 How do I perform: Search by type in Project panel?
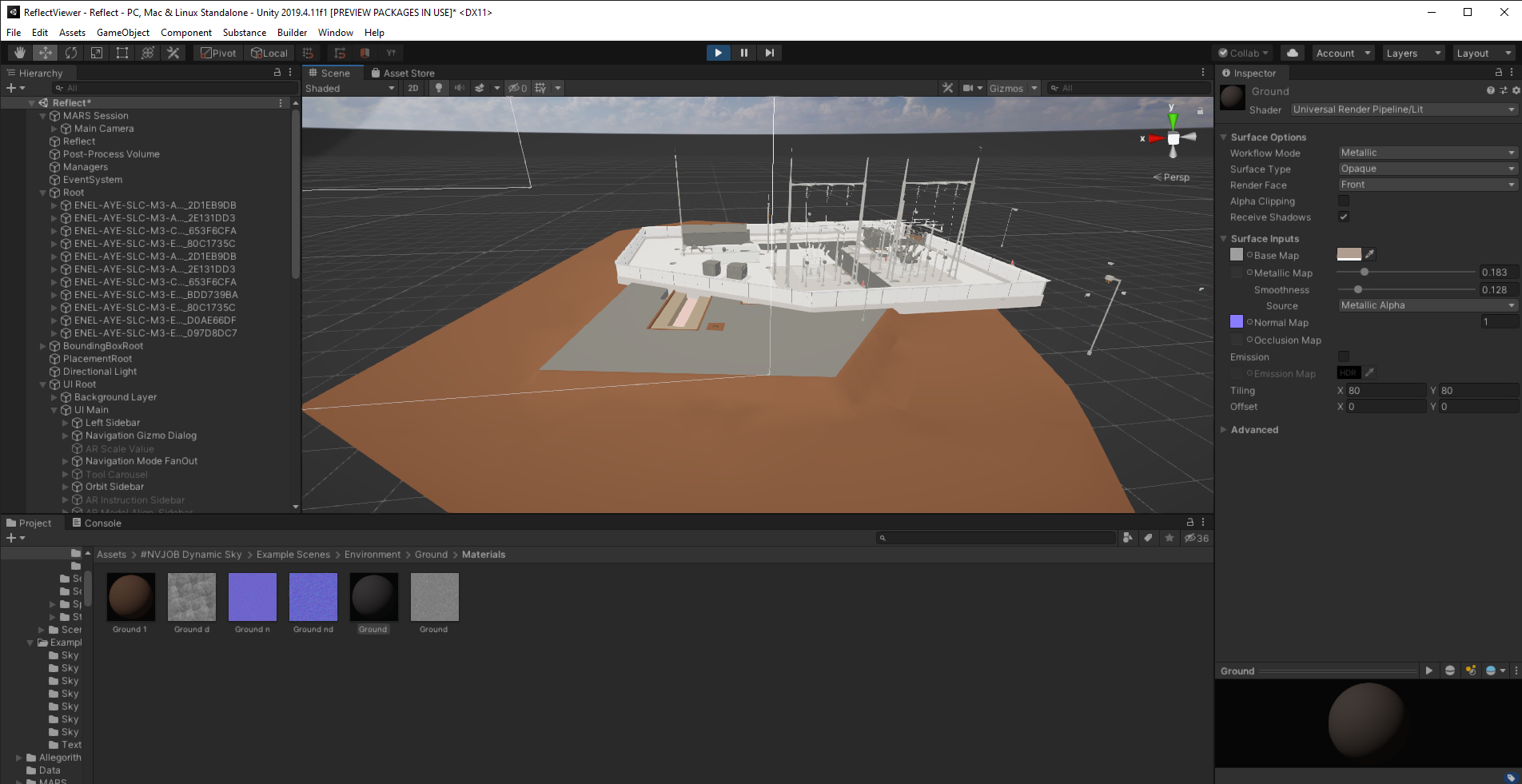(1127, 538)
